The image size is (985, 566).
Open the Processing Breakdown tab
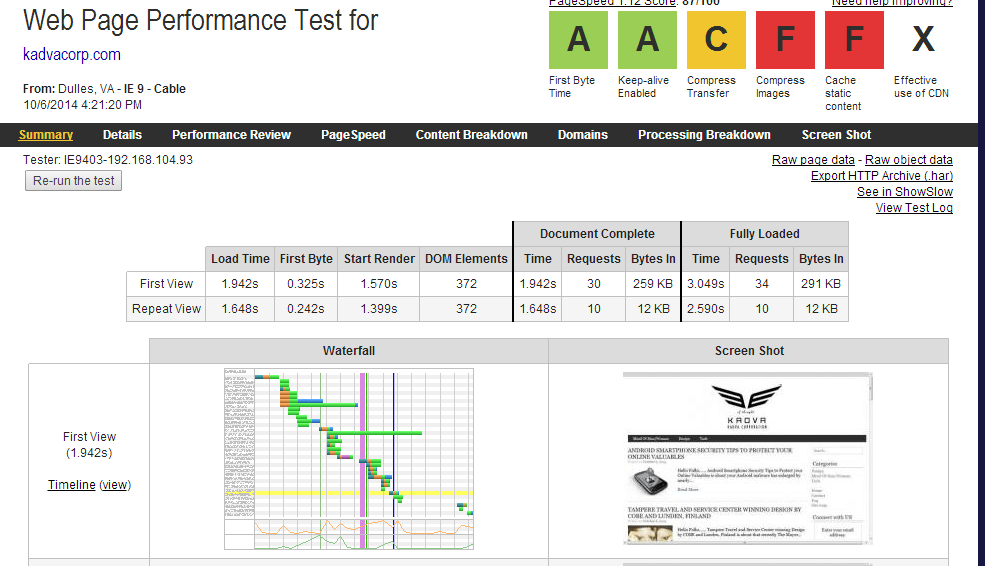704,134
